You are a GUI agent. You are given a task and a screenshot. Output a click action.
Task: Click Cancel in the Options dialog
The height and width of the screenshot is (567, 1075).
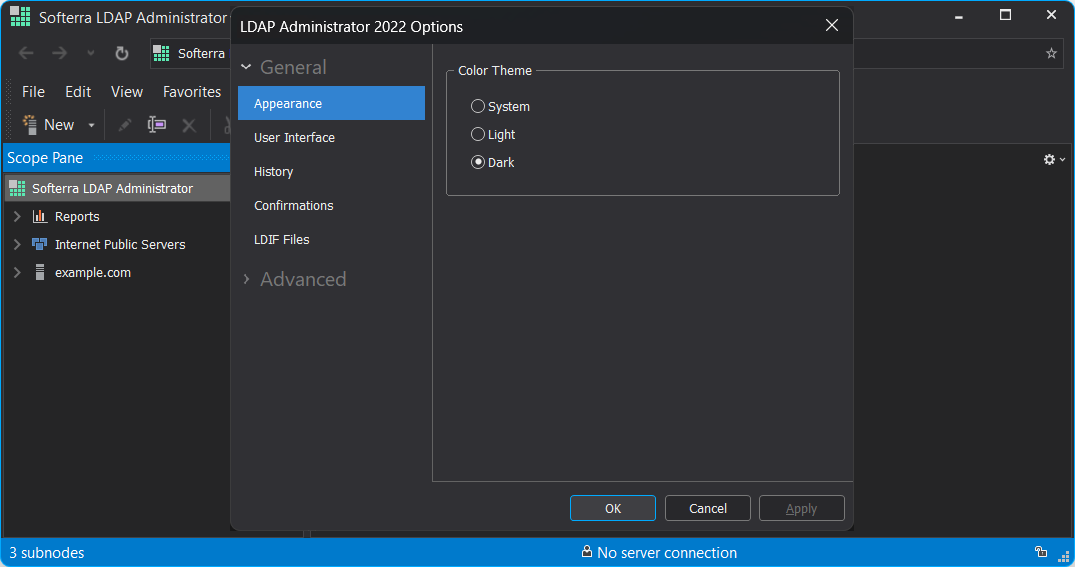coord(708,508)
